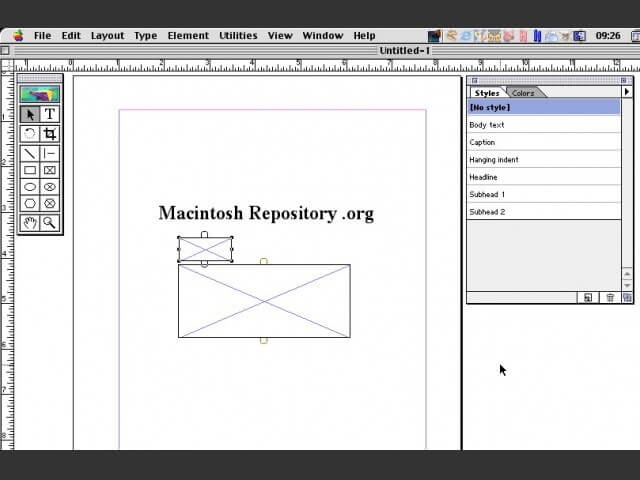Open the Window menu
The width and height of the screenshot is (640, 480).
pos(323,36)
